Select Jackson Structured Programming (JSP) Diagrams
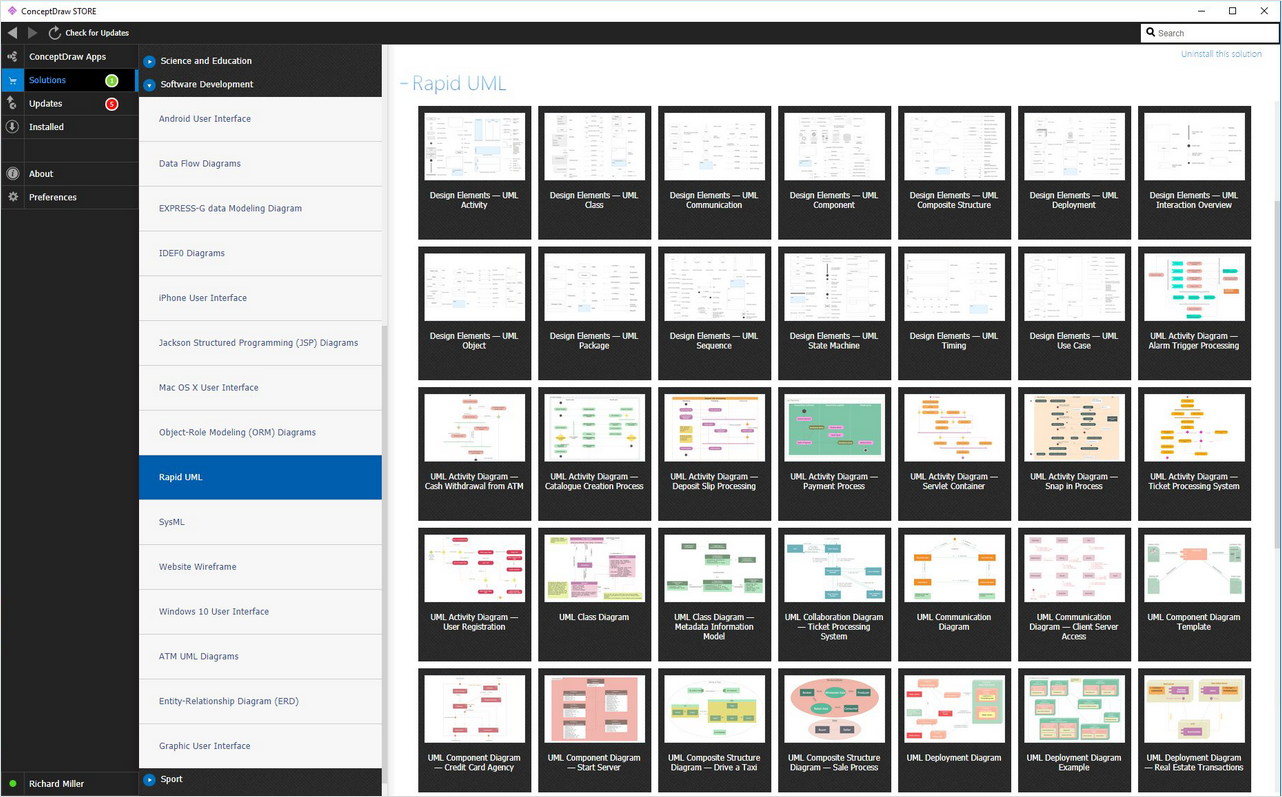Image resolution: width=1282 pixels, height=797 pixels. coord(260,343)
